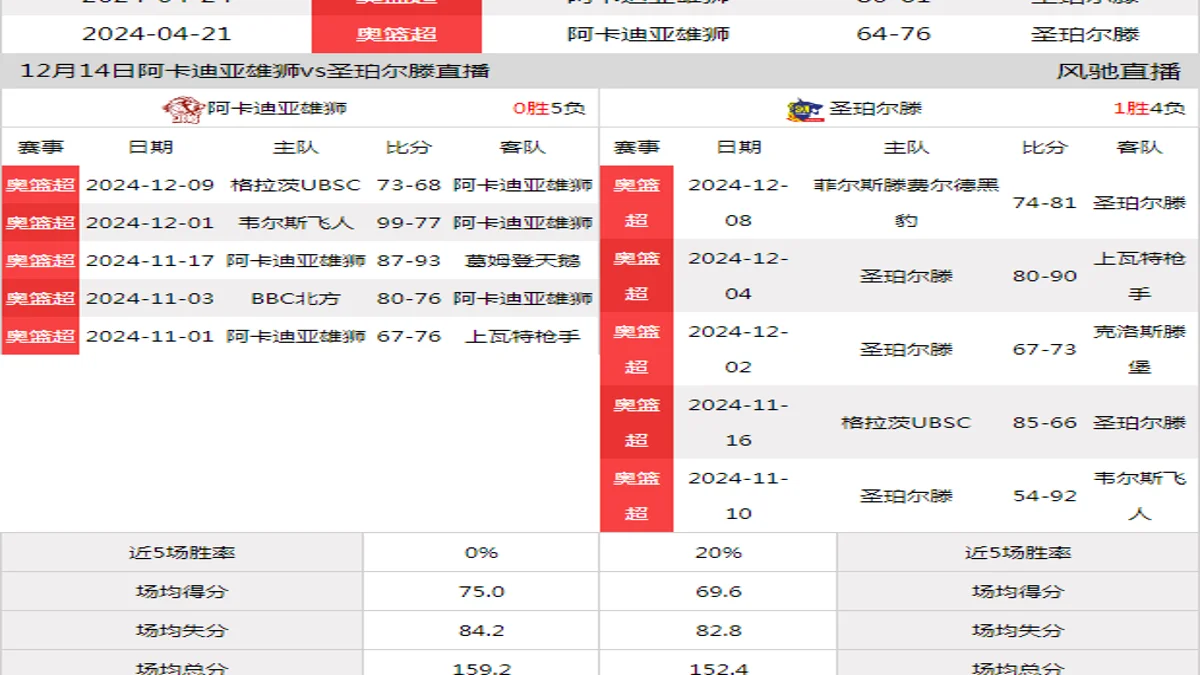This screenshot has height=675, width=1200.
Task: Click score 74-81
Action: coord(1045,202)
